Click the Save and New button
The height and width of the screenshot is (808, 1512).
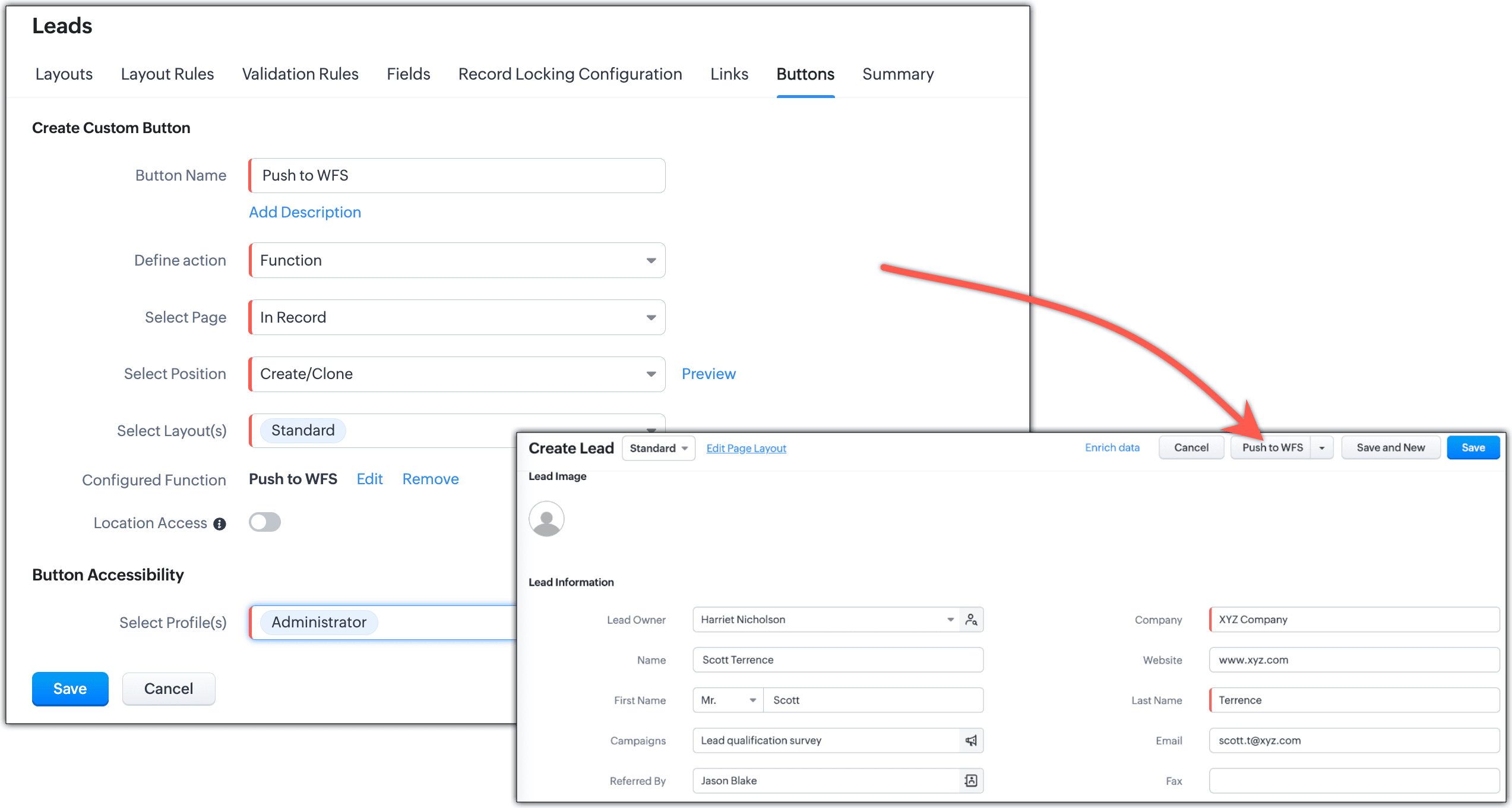coord(1390,448)
